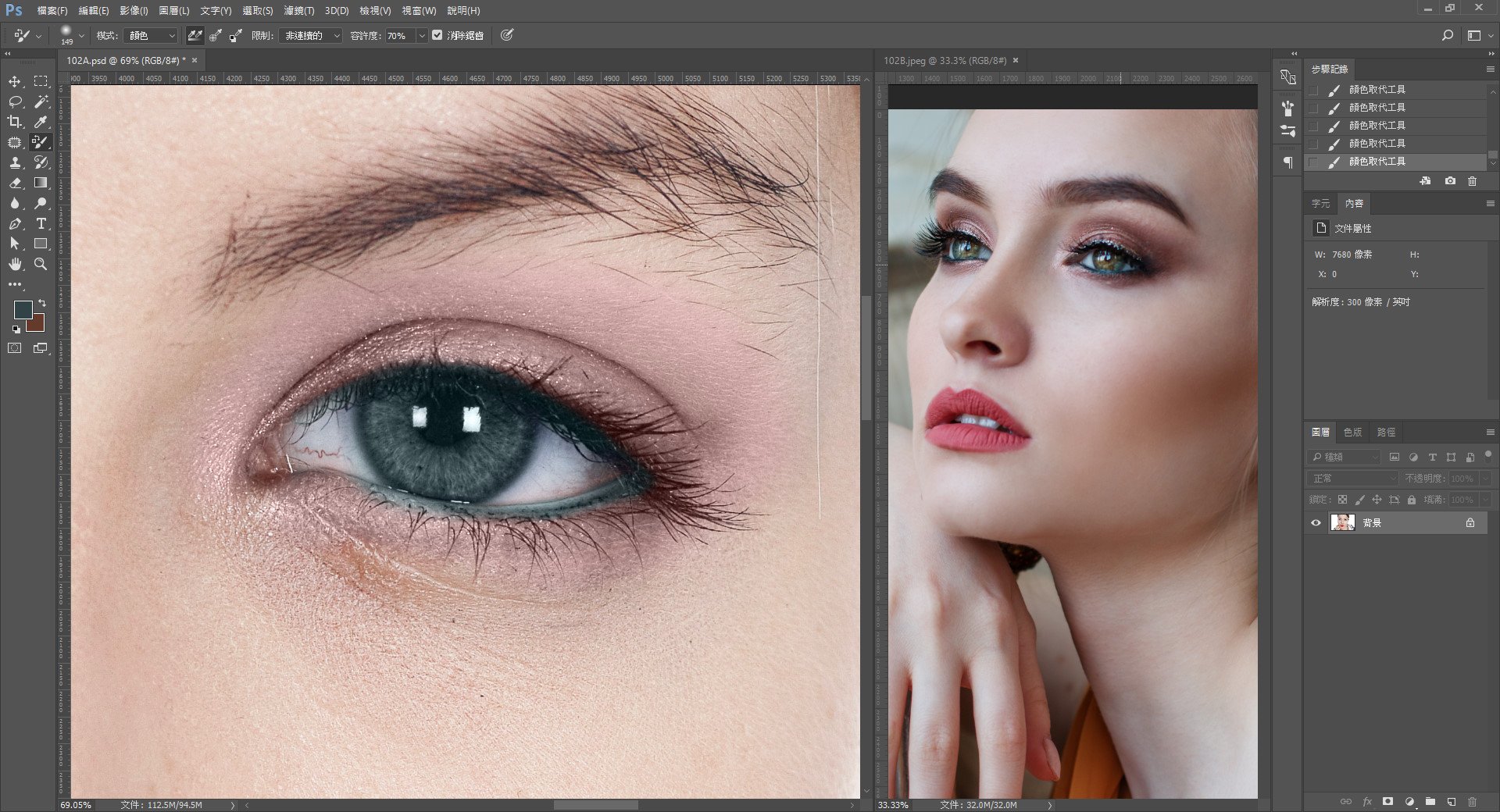
Task: Select the Move tool
Action: [15, 81]
